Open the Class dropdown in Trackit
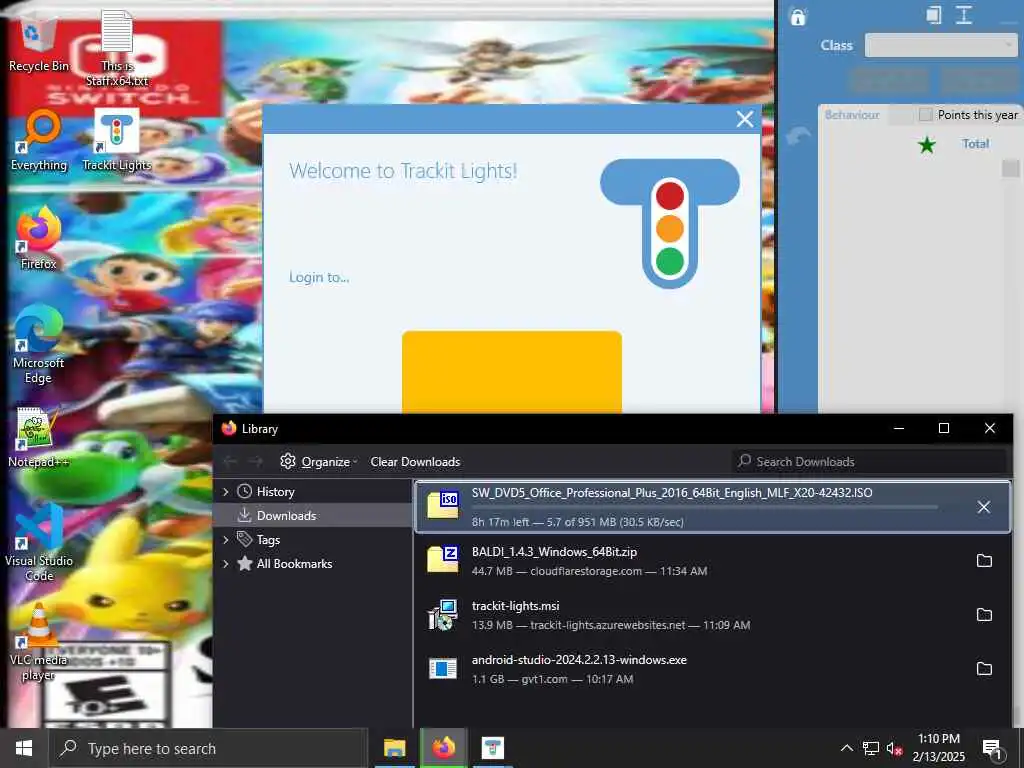The image size is (1024, 768). (x=941, y=45)
